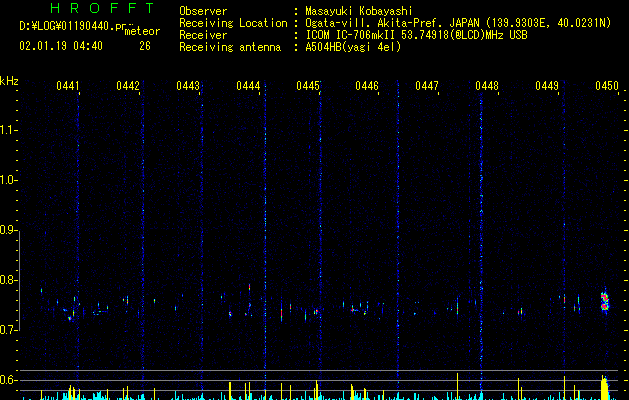
Task: Click the 1.0 frequency axis label
Action: (x=9, y=180)
